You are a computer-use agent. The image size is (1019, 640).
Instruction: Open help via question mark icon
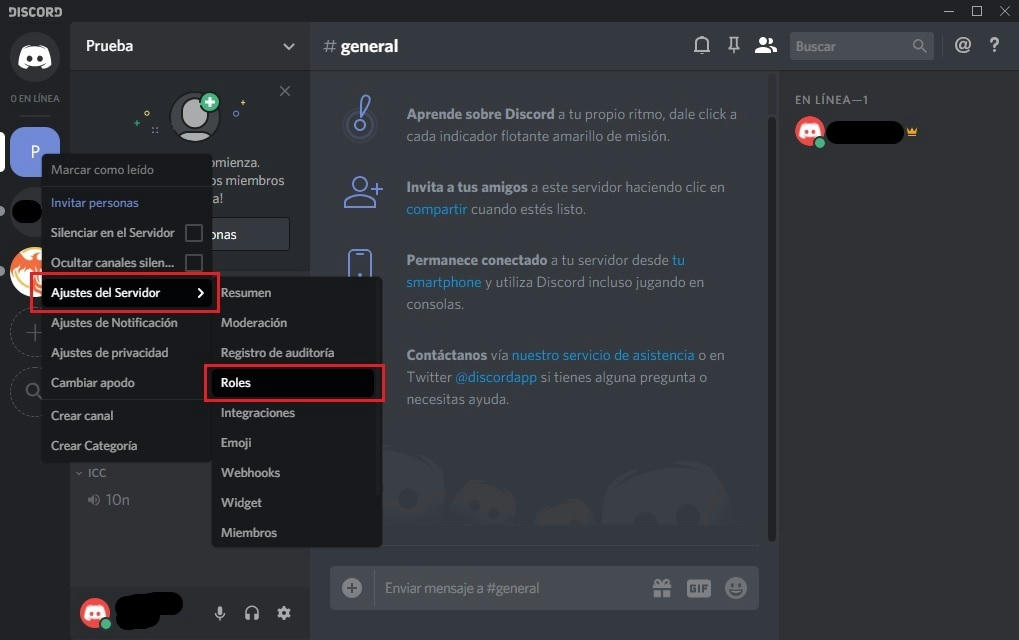click(994, 45)
